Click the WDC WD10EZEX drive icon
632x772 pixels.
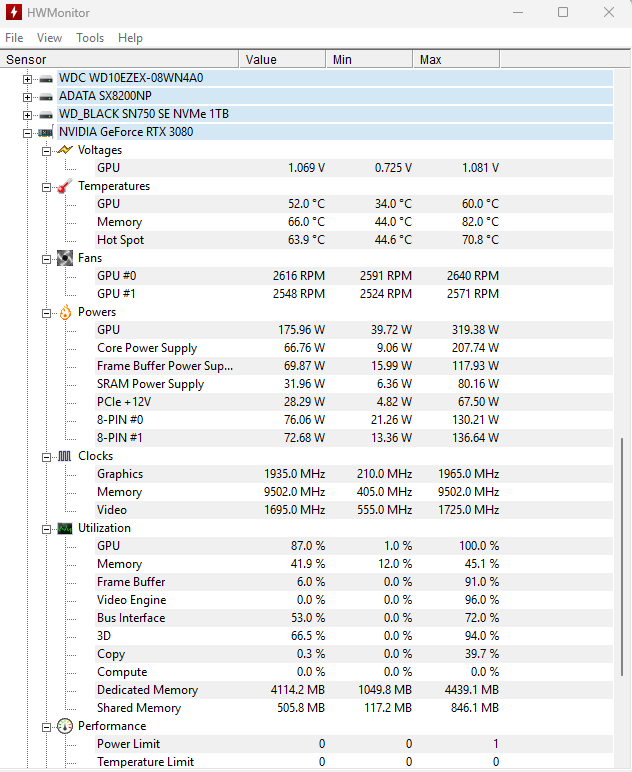[x=46, y=79]
